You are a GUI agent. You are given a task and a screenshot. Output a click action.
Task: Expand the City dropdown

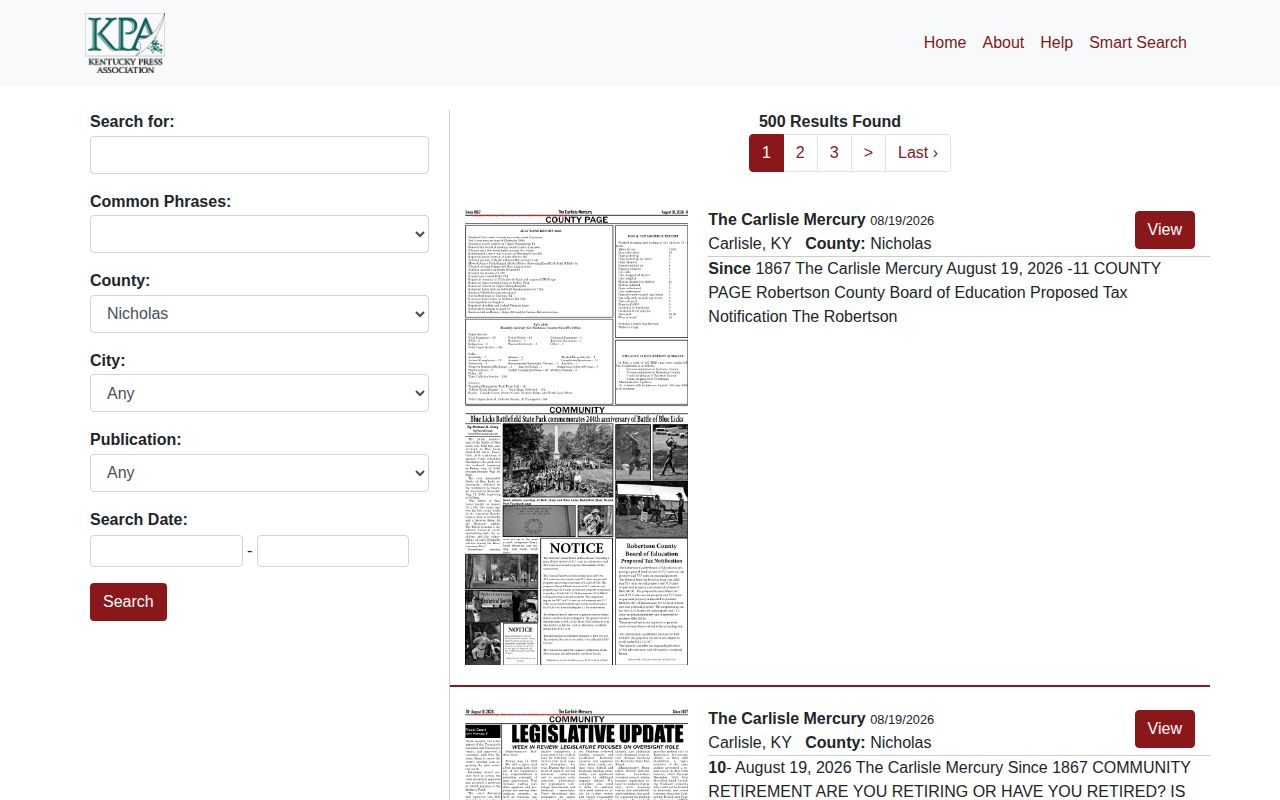[259, 393]
